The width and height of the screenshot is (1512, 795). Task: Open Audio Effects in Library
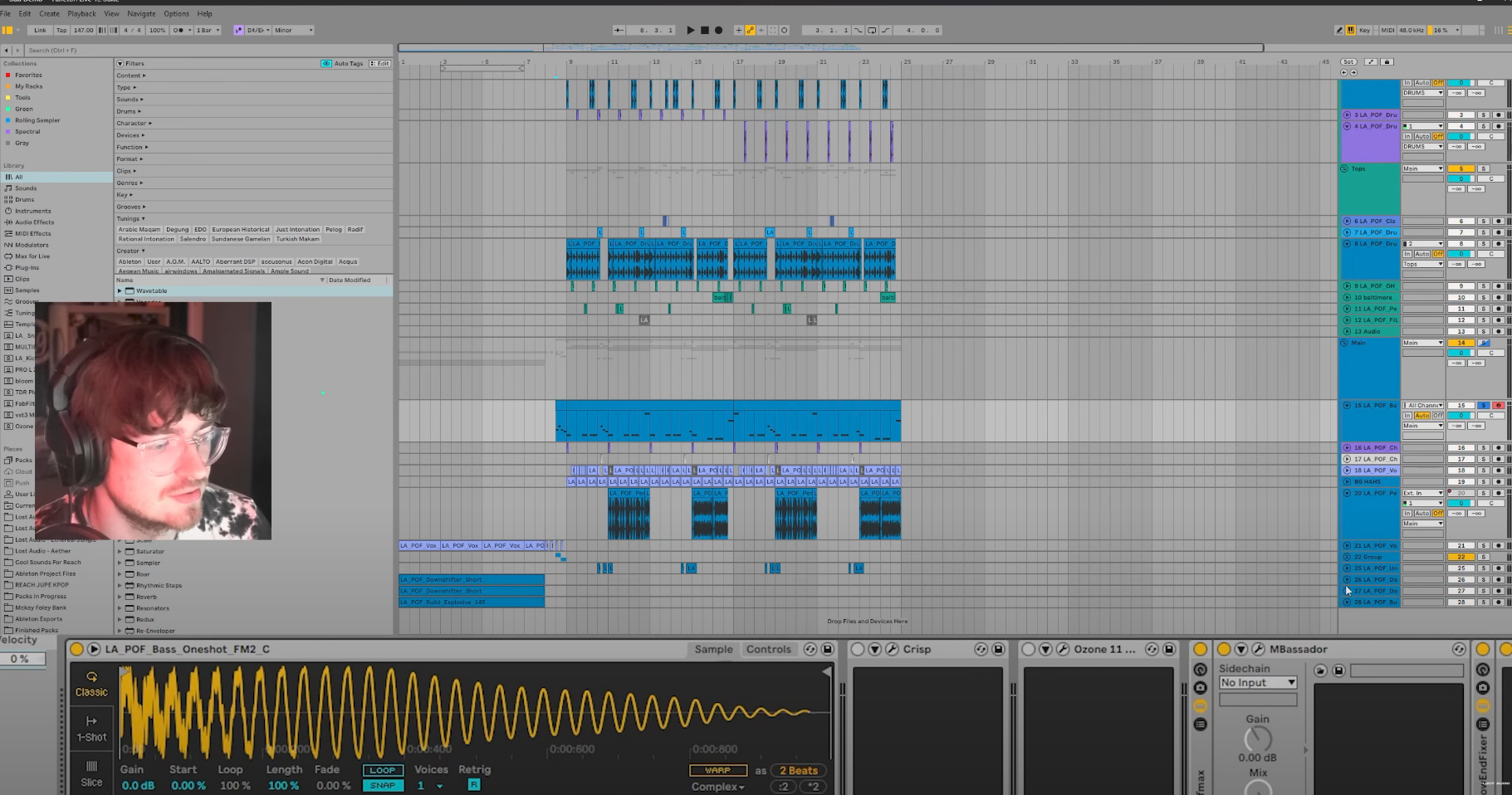[x=34, y=222]
